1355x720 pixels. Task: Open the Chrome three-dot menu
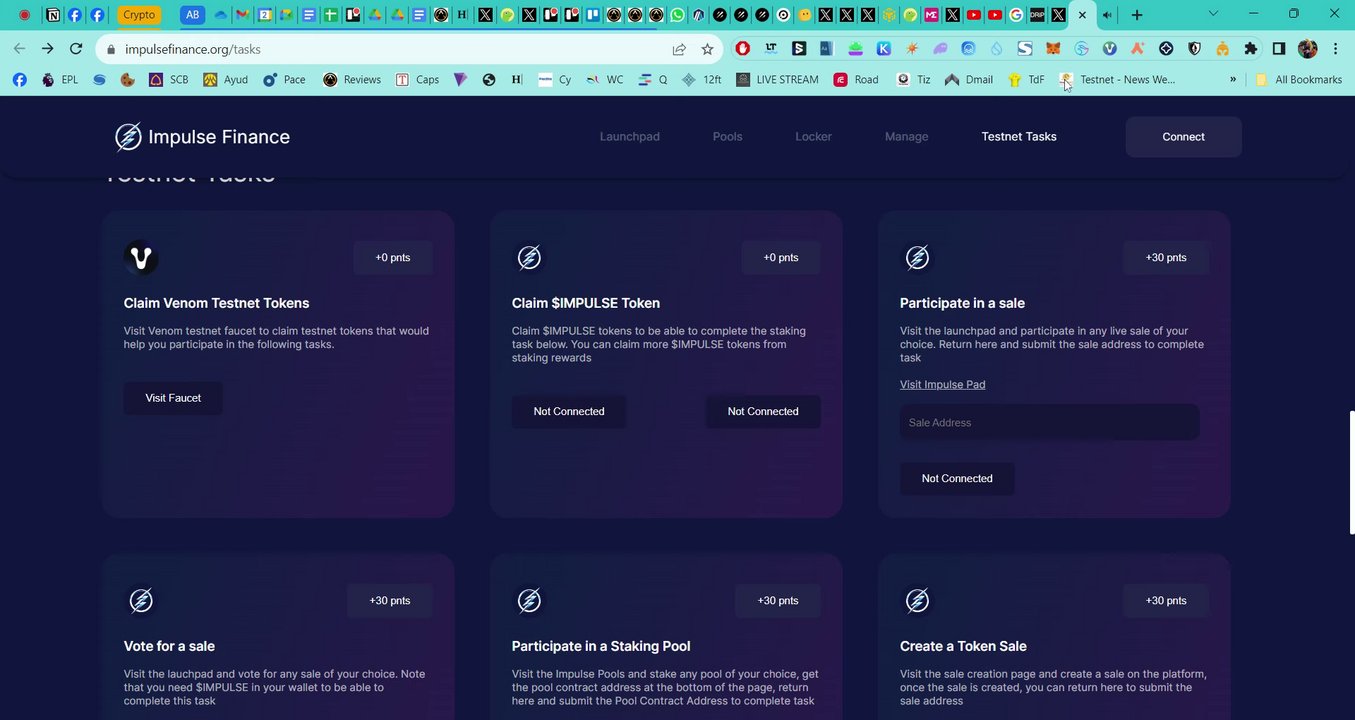click(1336, 49)
